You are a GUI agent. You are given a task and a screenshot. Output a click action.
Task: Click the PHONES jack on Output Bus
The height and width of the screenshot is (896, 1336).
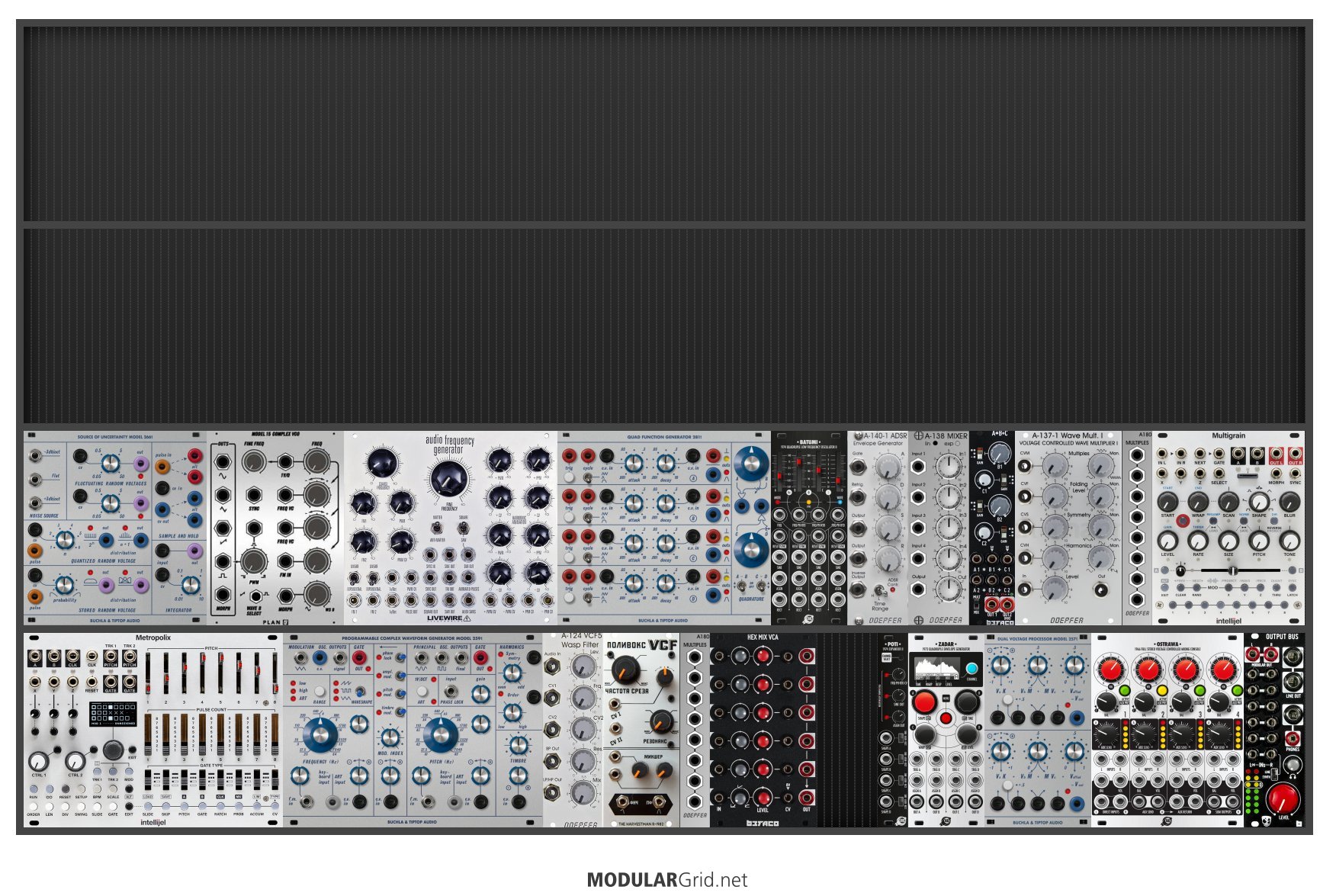click(x=1292, y=738)
